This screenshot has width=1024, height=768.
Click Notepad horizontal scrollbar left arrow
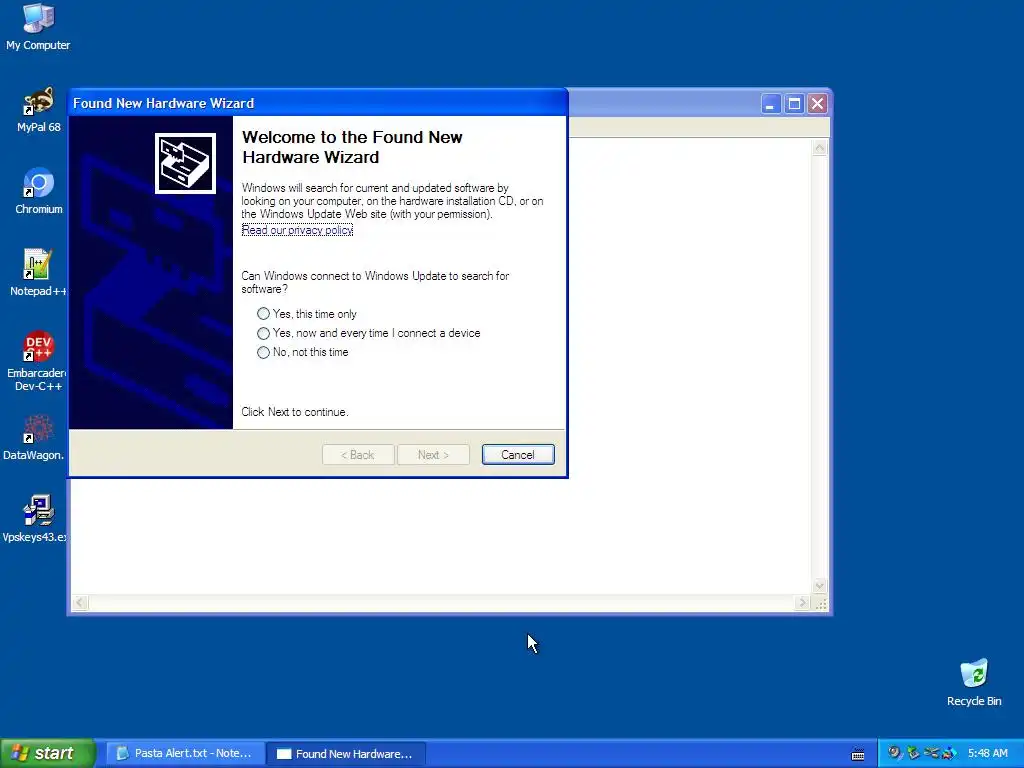click(80, 603)
